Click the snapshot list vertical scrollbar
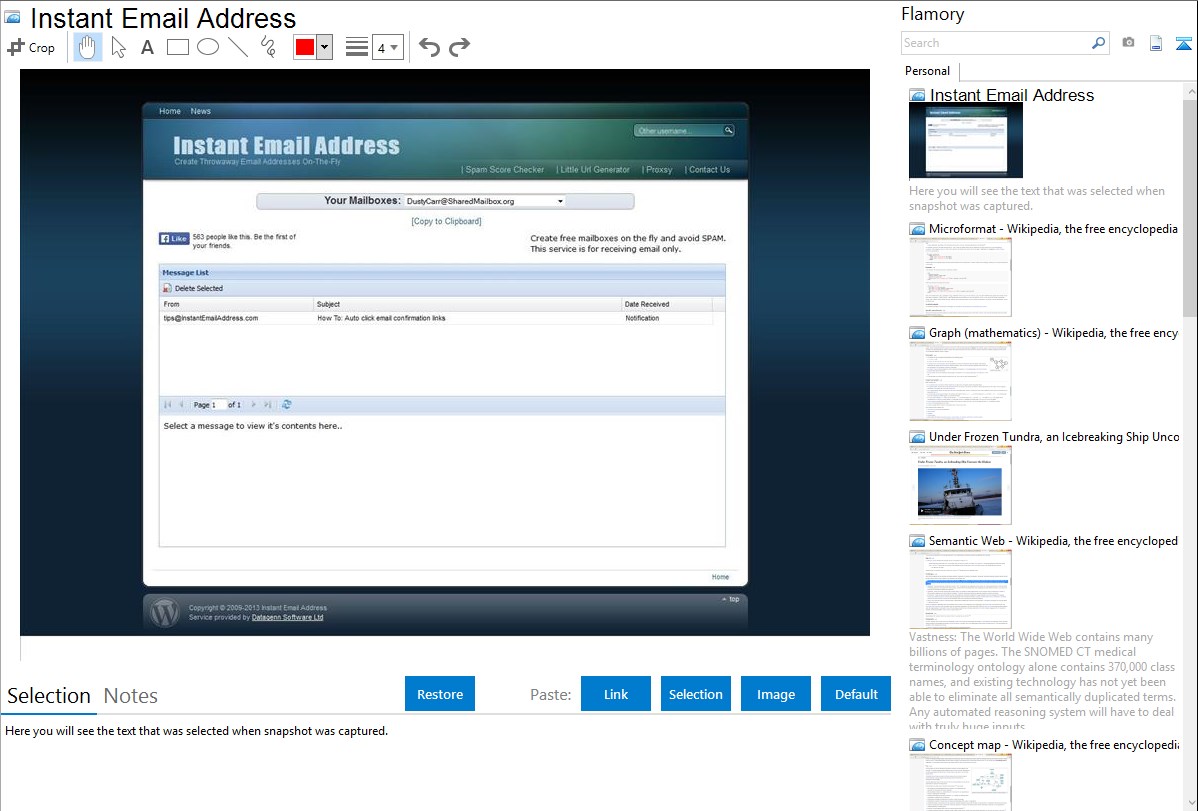1198x811 pixels. tap(1190, 206)
